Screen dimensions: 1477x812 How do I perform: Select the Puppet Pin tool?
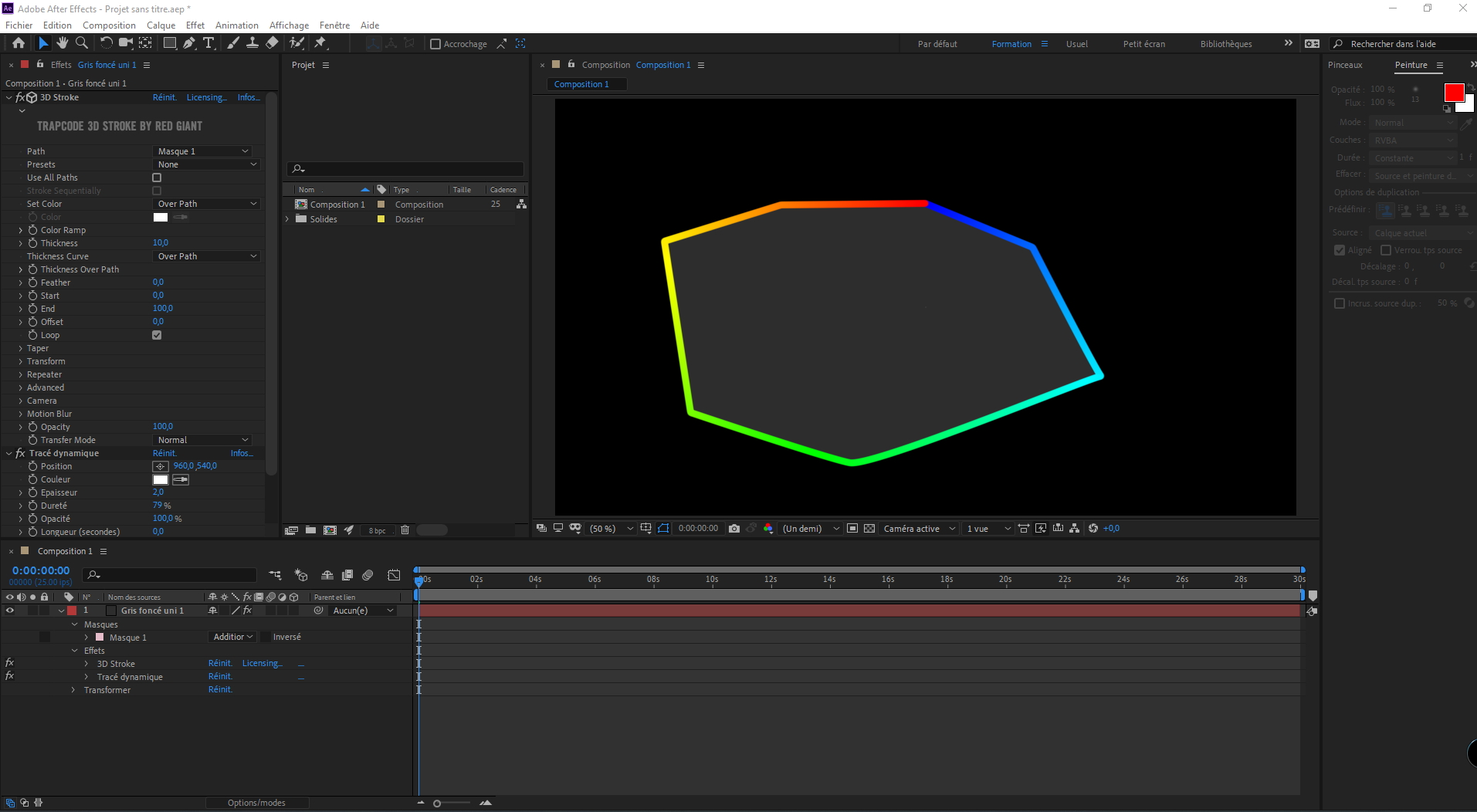pyautogui.click(x=320, y=43)
